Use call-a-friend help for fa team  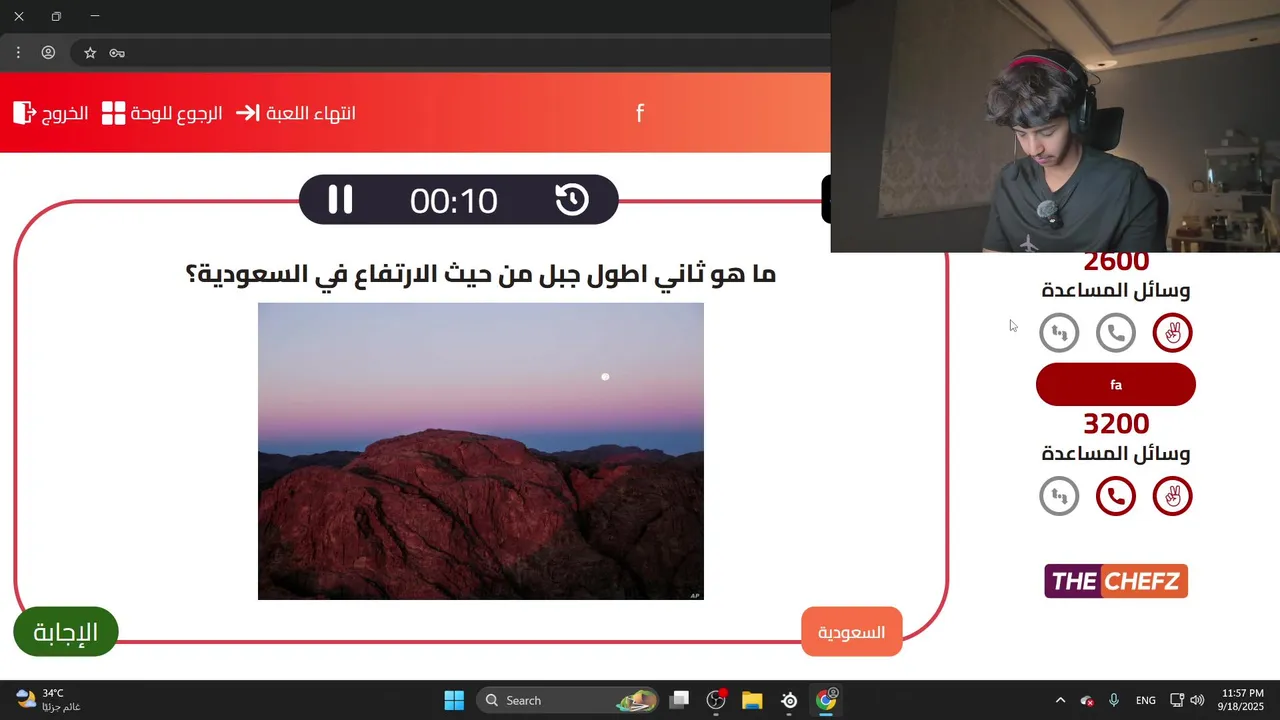coord(1116,496)
